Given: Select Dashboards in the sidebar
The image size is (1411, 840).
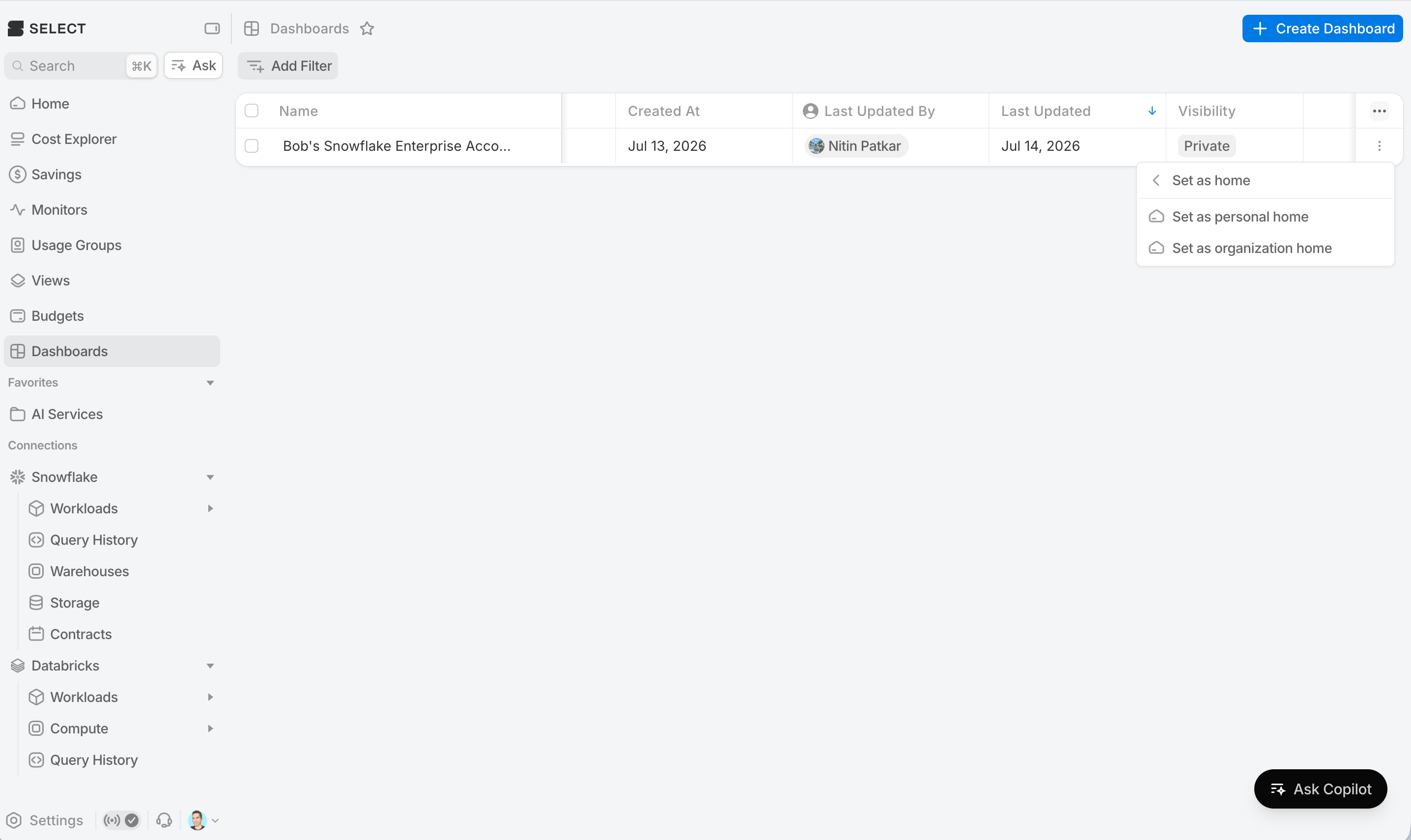Looking at the screenshot, I should coord(112,352).
